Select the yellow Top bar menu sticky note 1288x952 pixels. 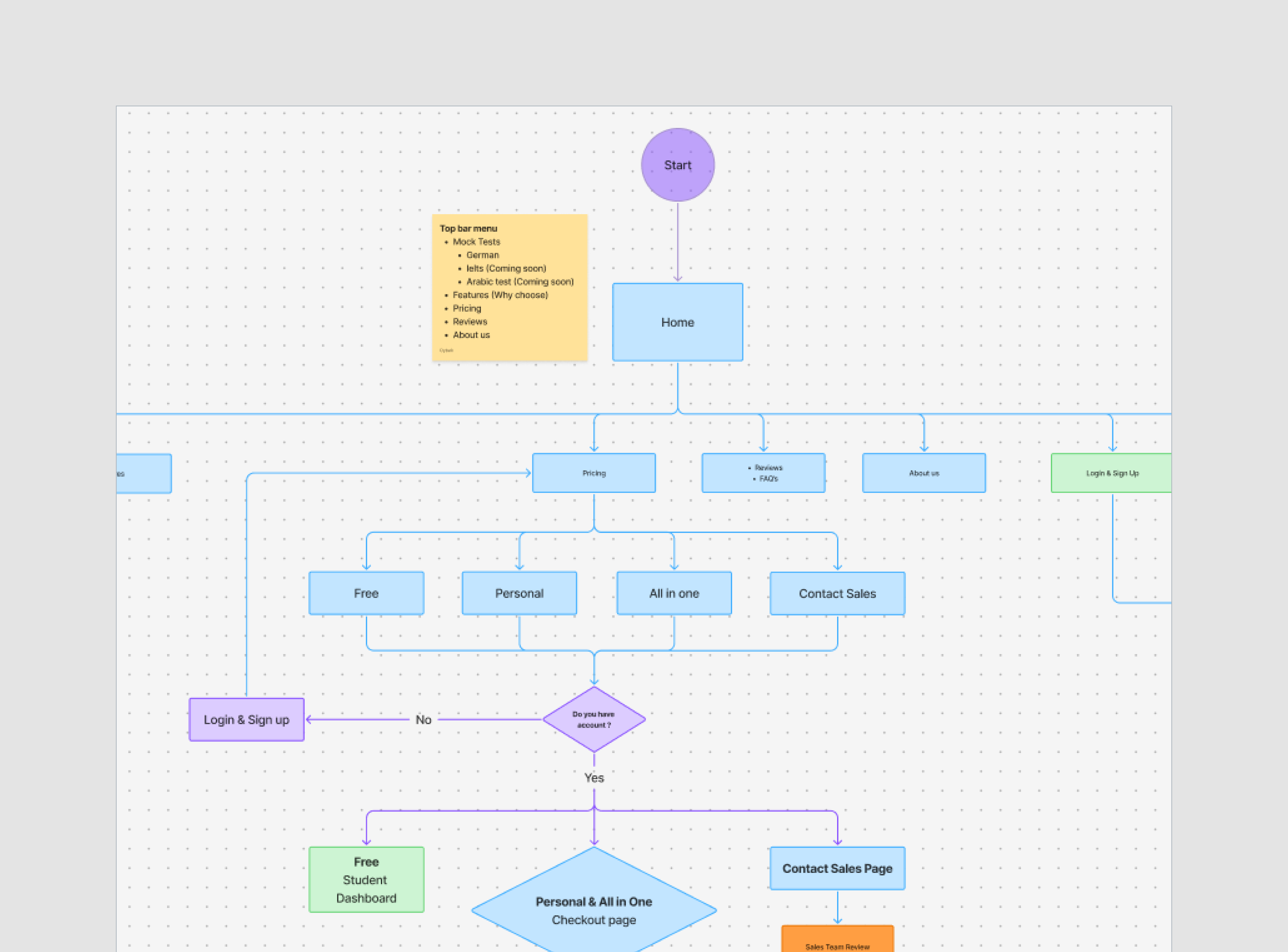click(x=510, y=288)
